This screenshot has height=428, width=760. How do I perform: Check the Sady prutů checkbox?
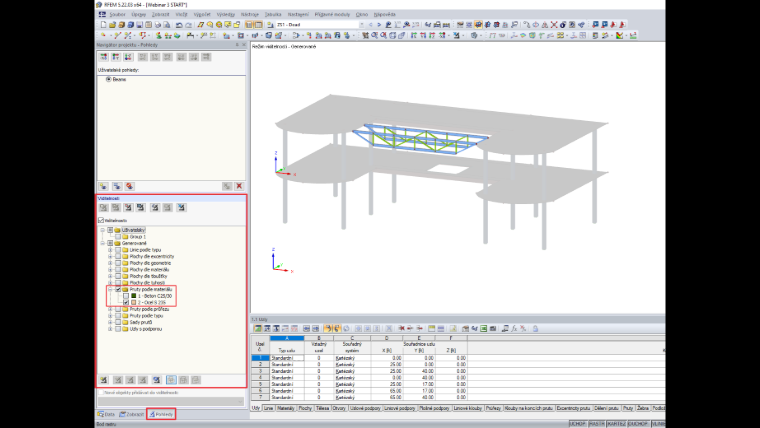[118, 322]
